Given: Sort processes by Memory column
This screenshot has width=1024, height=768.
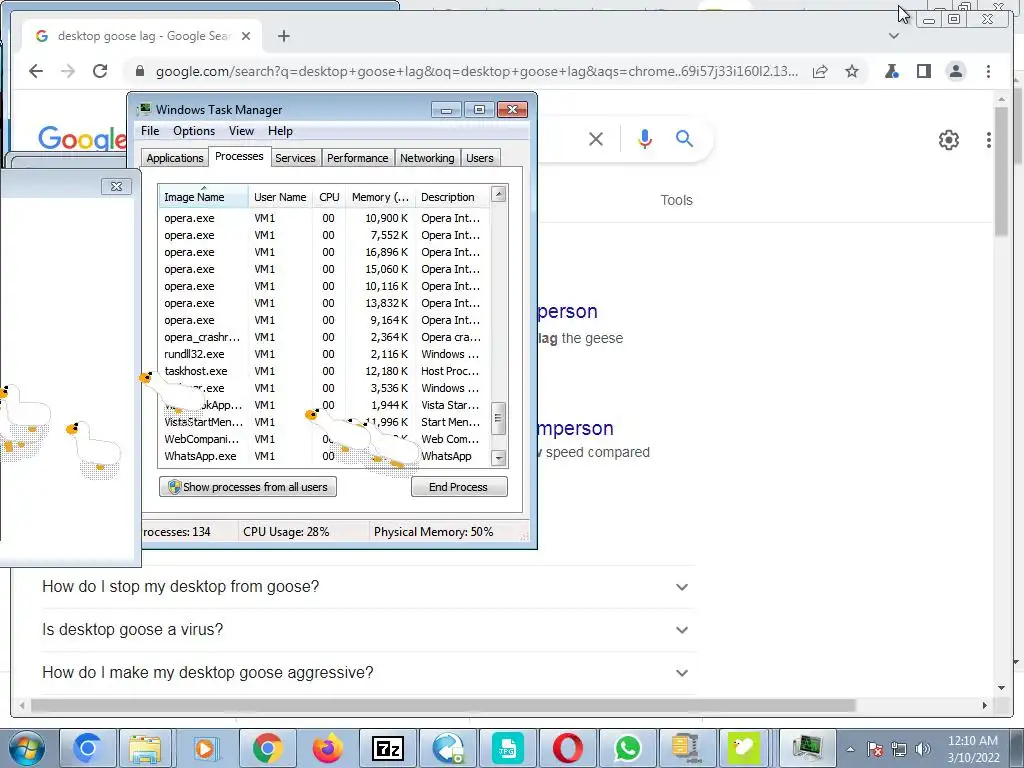Looking at the screenshot, I should [x=380, y=197].
